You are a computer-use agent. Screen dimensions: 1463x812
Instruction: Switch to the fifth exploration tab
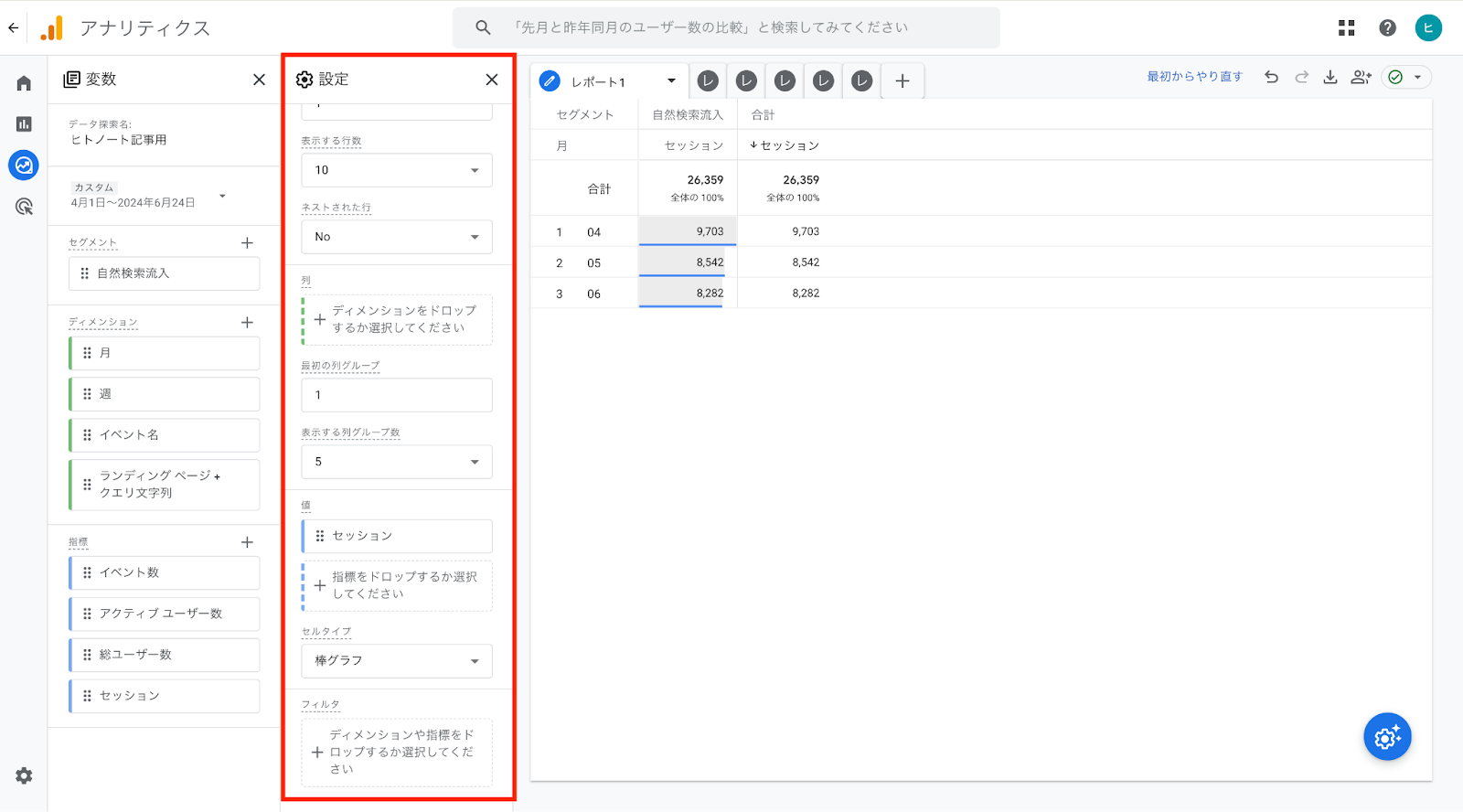(x=823, y=81)
